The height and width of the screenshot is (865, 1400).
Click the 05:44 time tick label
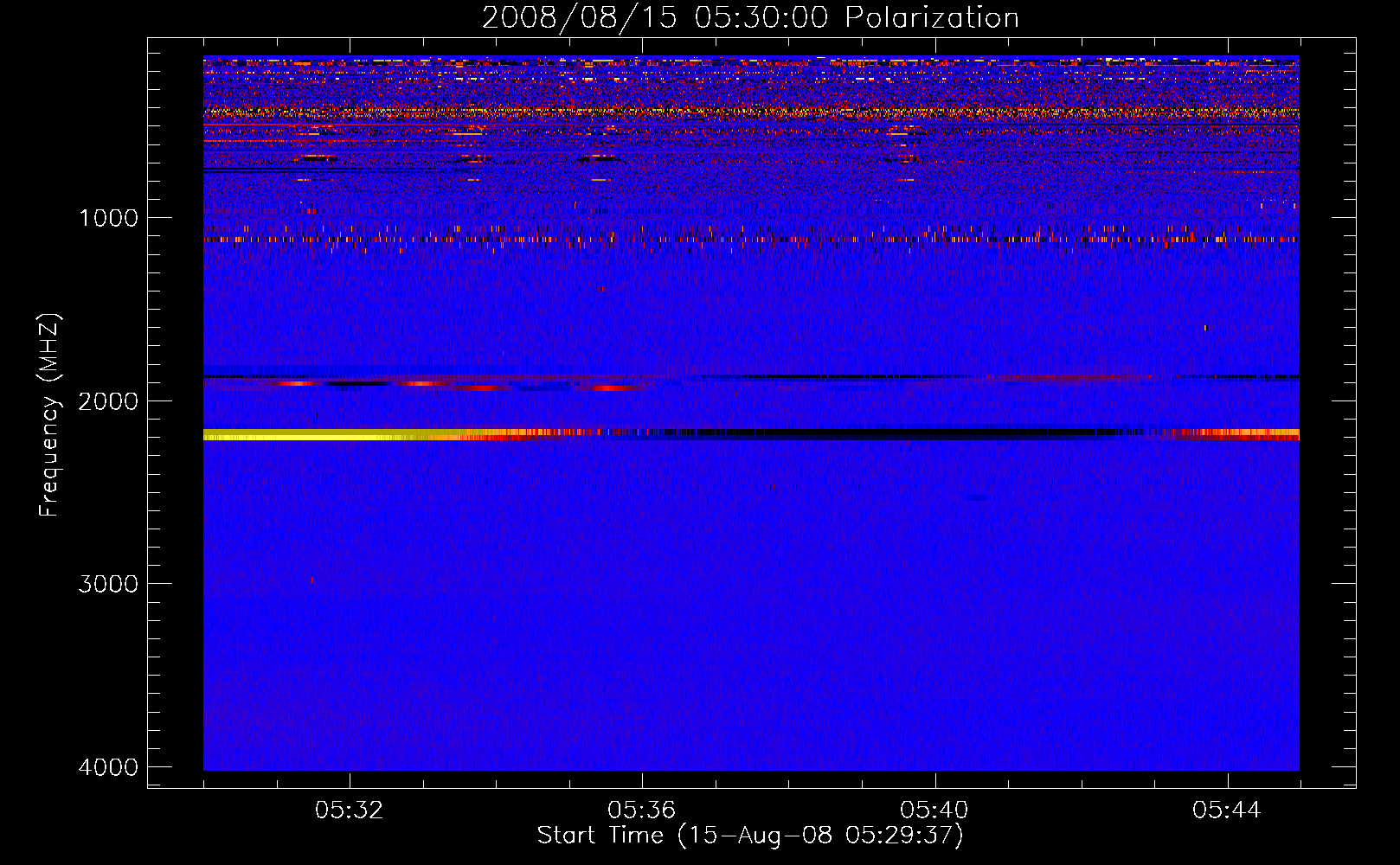(1227, 811)
